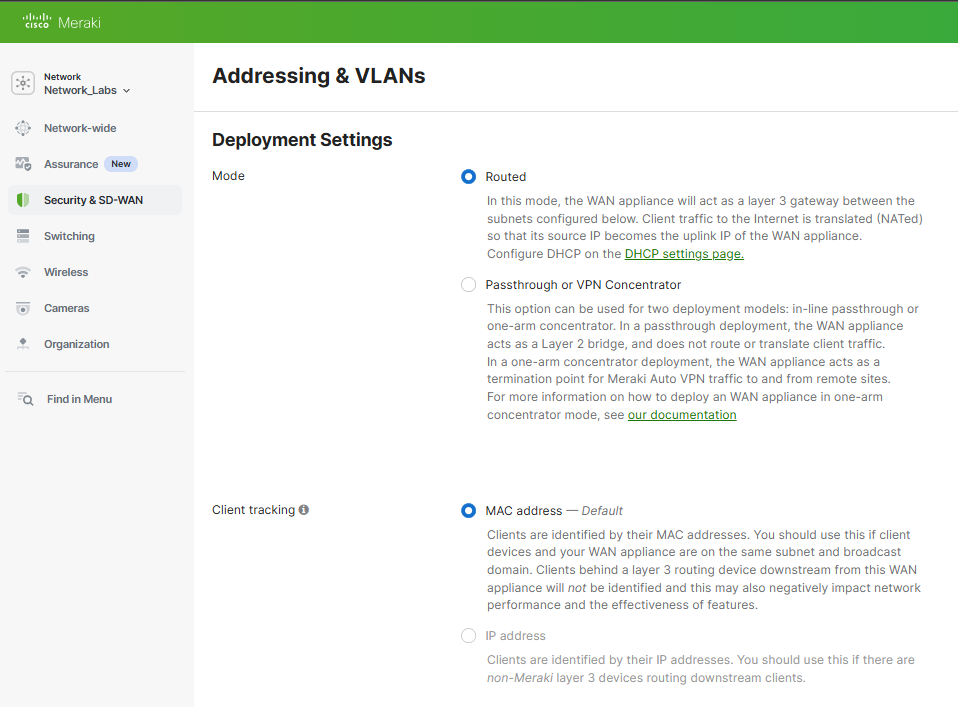958x707 pixels.
Task: Select the Routed mode radio button
Action: coord(468,177)
